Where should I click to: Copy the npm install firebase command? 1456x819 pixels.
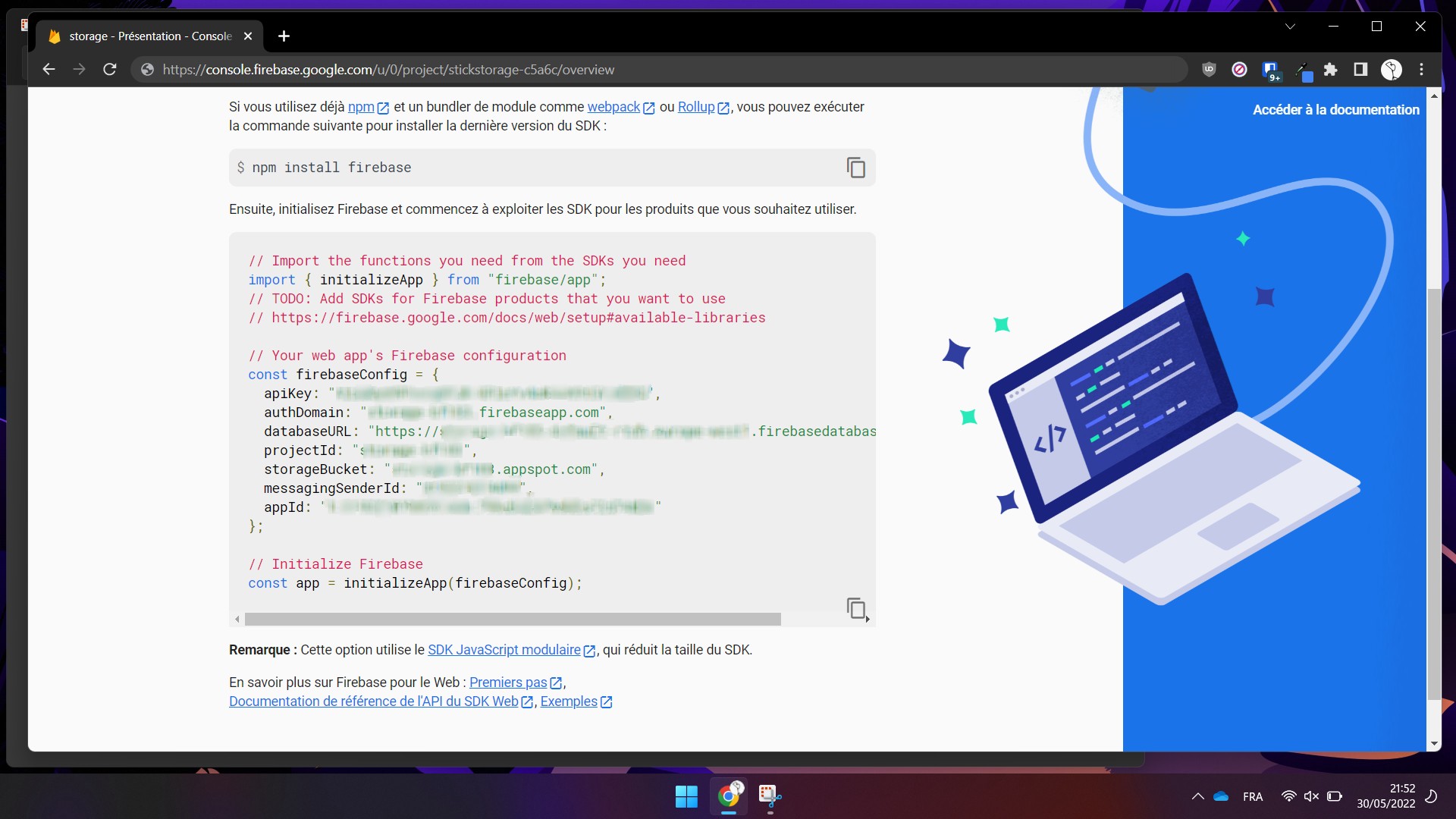[x=855, y=168]
